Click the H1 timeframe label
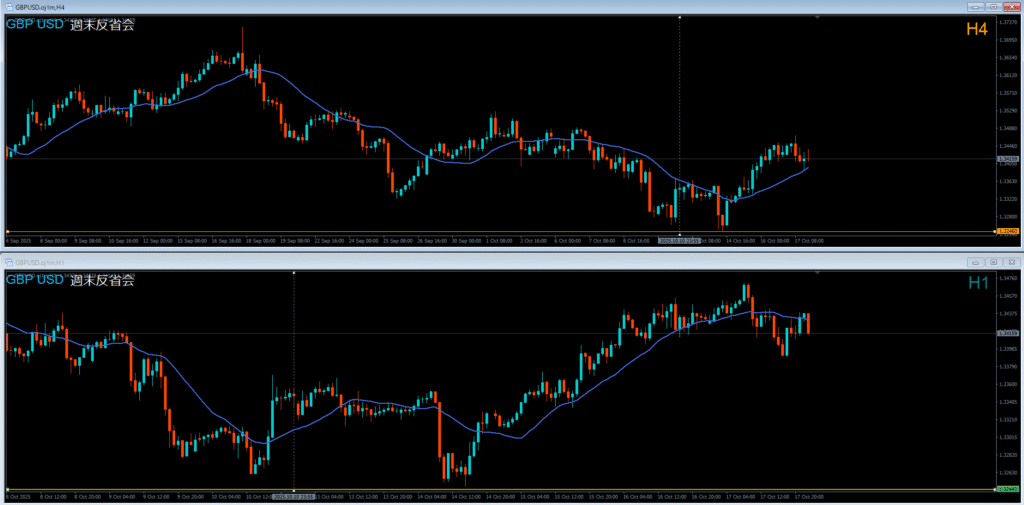 pos(978,283)
